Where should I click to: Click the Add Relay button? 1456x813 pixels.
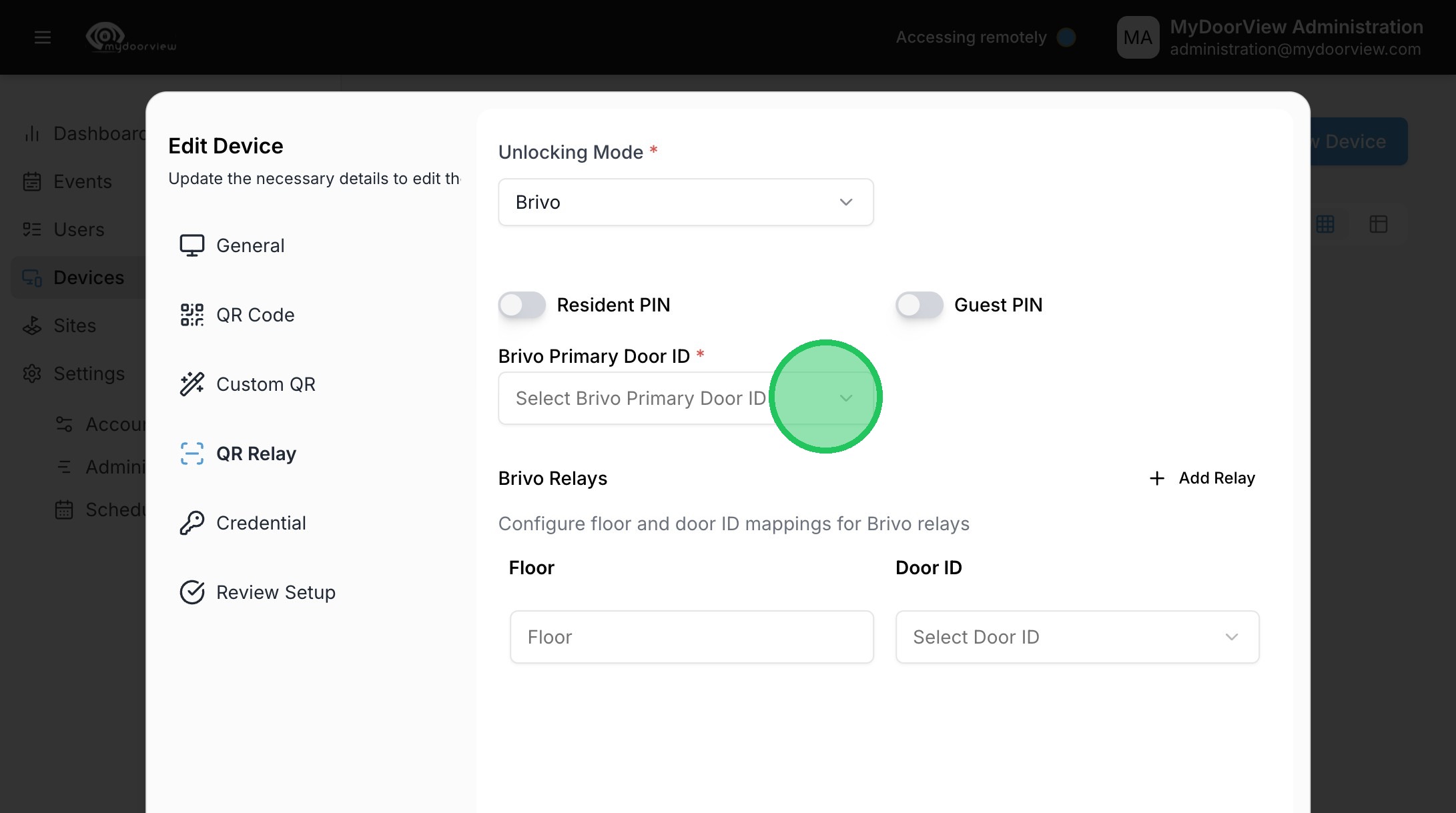[x=1202, y=478]
